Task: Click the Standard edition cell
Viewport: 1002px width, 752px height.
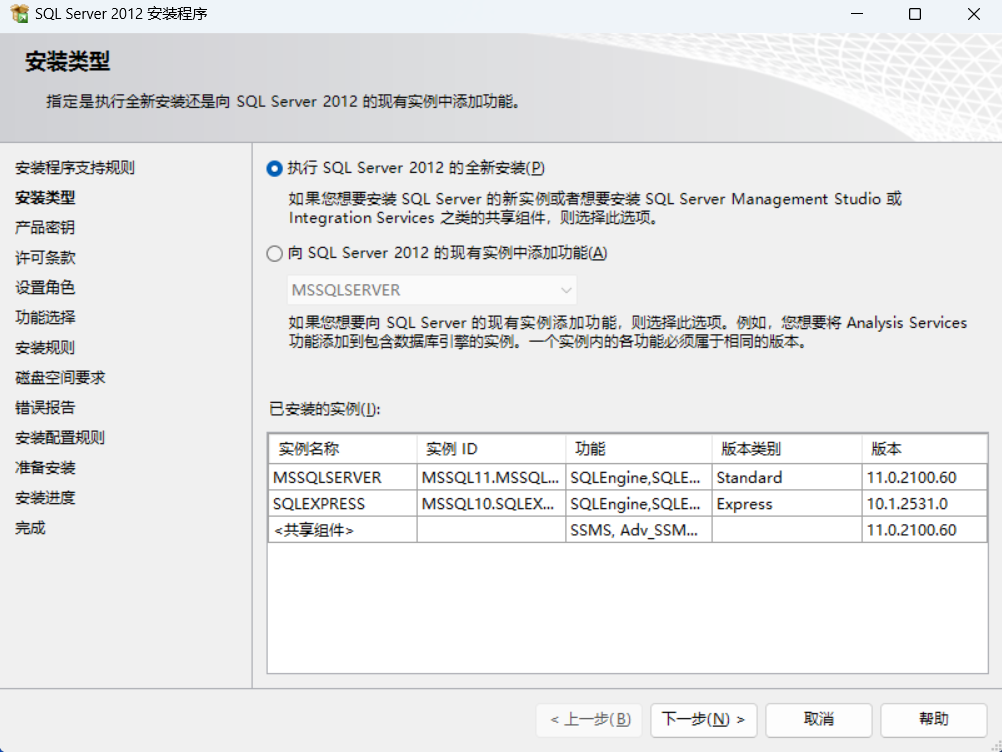Action: tap(787, 477)
